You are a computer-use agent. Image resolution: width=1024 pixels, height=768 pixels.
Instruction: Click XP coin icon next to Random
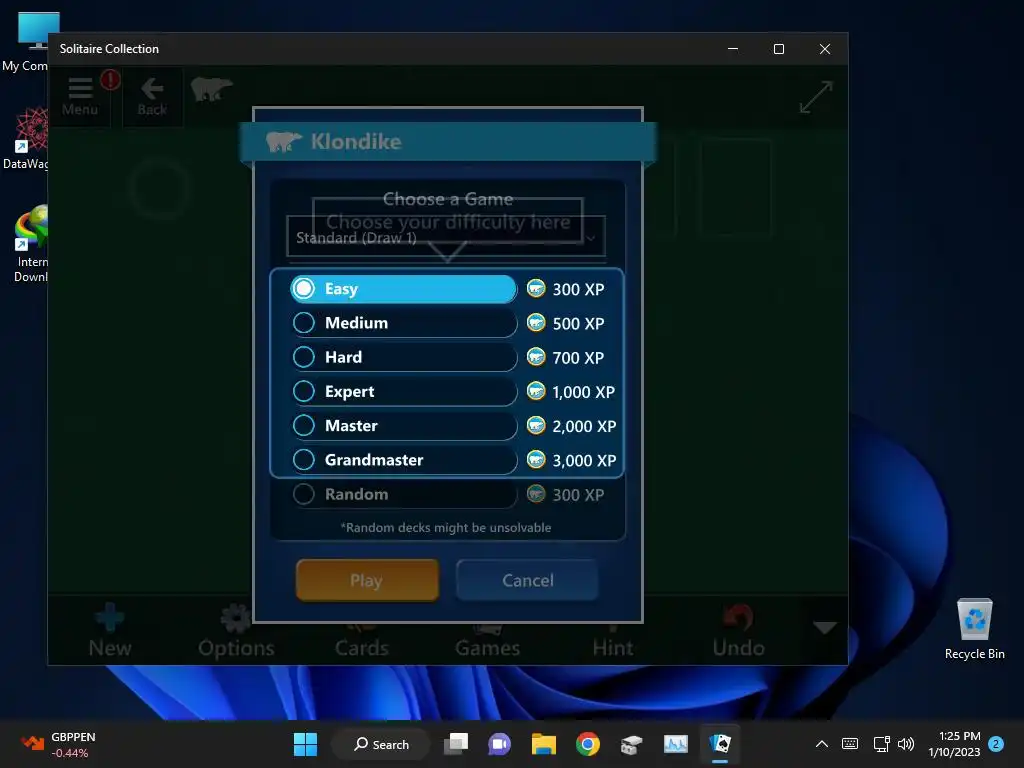536,494
